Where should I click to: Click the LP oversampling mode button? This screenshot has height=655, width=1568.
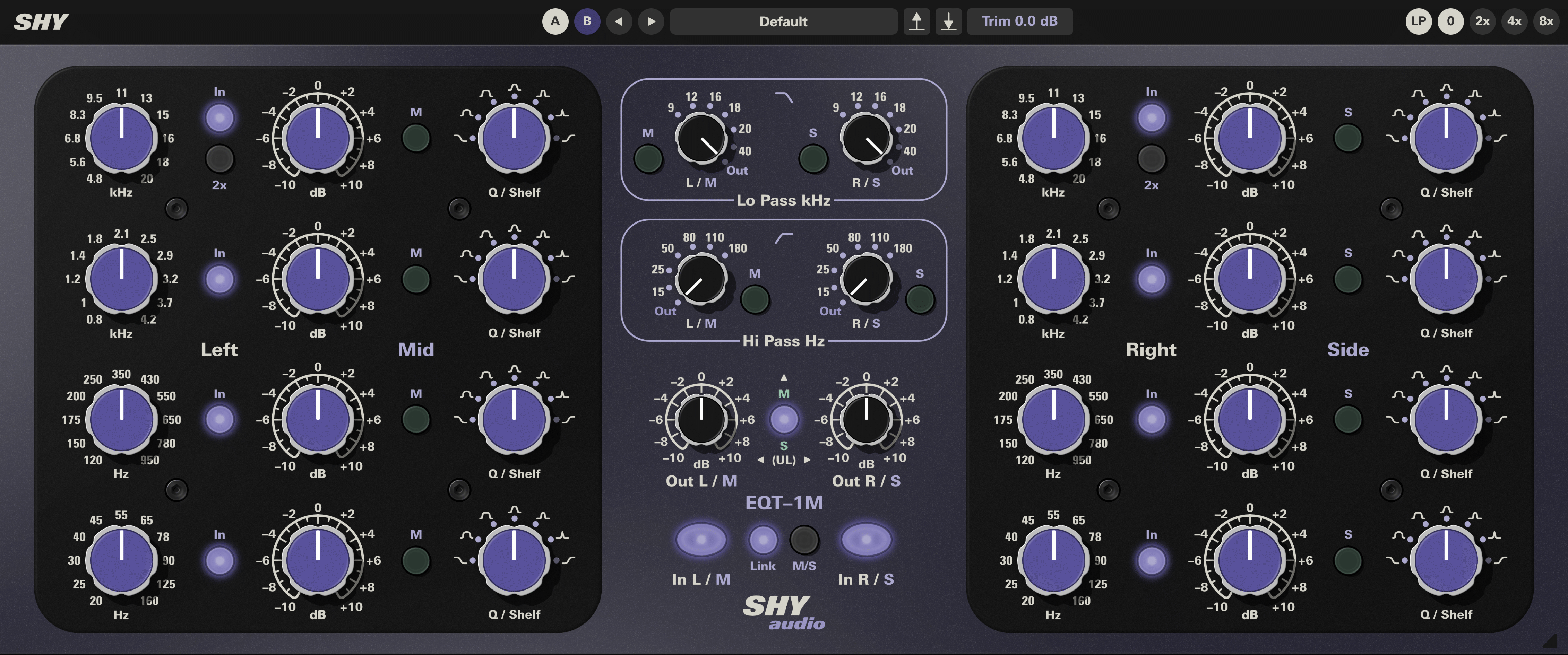tap(1418, 21)
